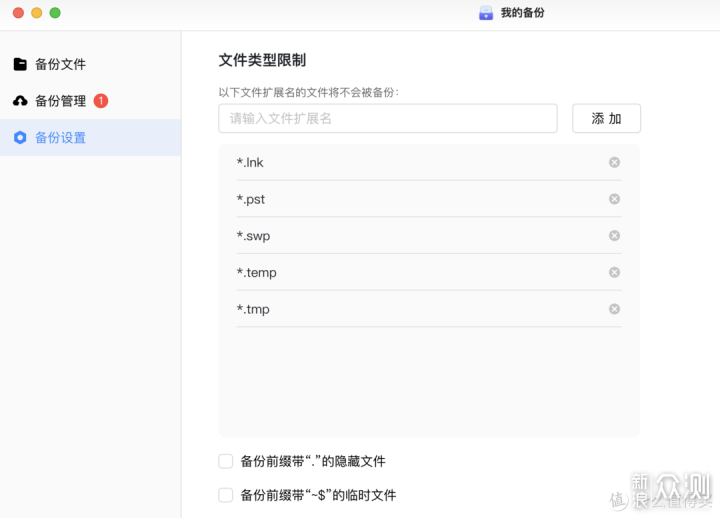Click the folder icon beside 备份文件
720x518 pixels.
tap(20, 64)
